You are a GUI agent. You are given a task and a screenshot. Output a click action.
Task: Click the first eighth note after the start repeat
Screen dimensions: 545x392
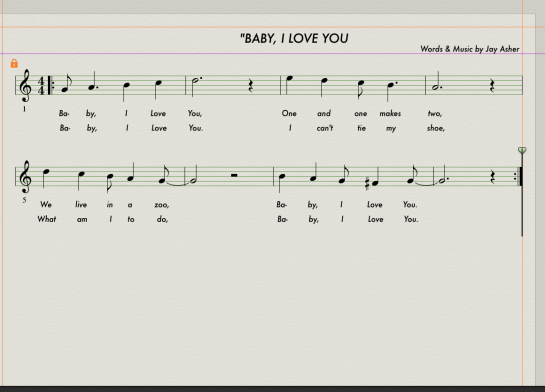[66, 84]
